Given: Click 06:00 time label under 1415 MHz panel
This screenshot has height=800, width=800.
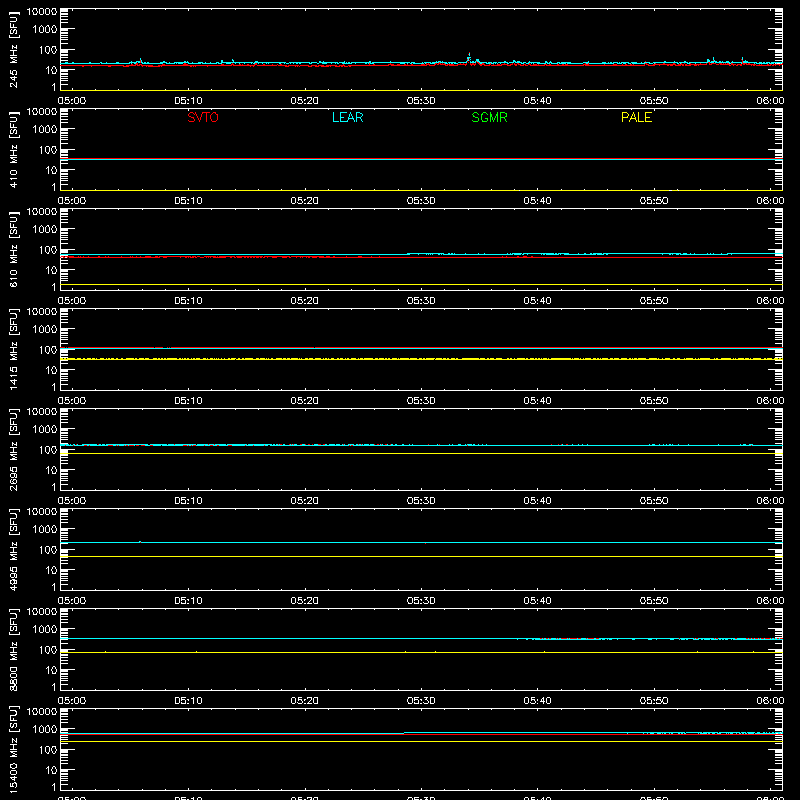Looking at the screenshot, I should click(x=770, y=401).
